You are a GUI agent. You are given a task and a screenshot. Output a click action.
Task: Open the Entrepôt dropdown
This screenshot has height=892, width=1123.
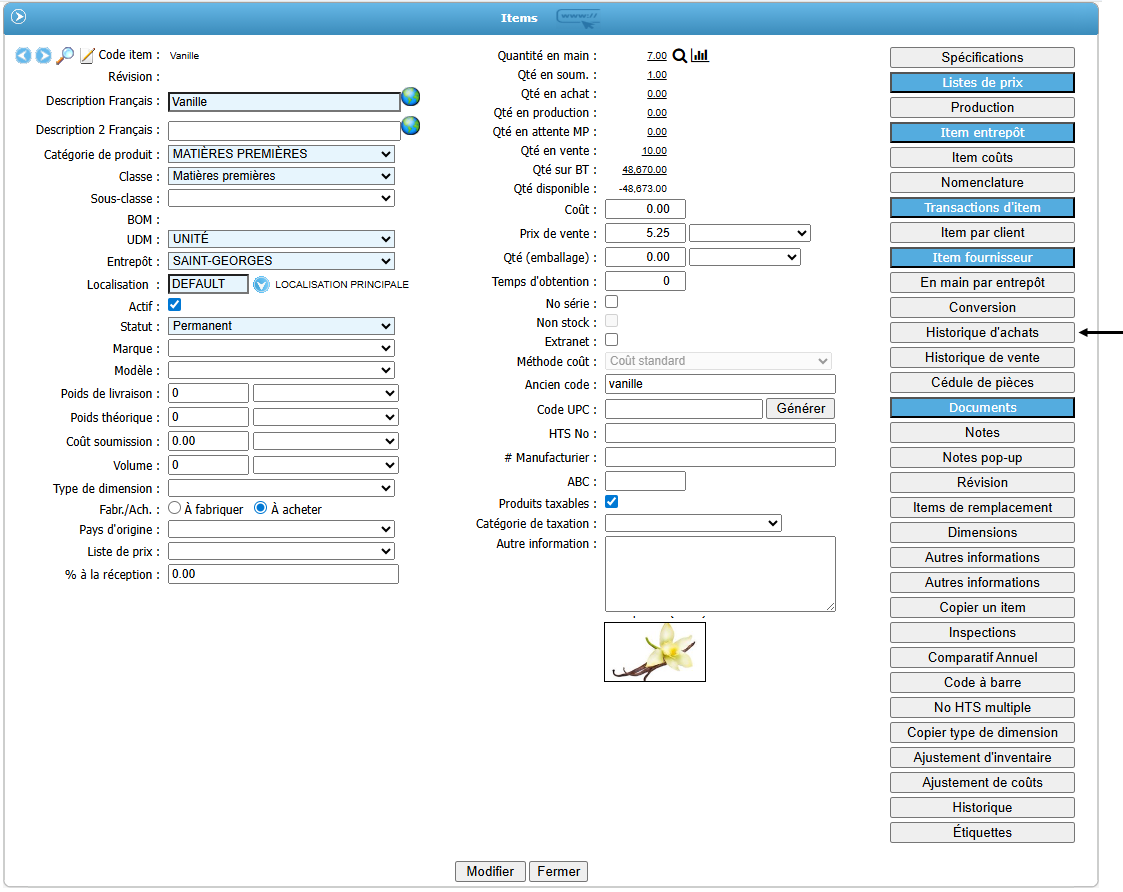(281, 261)
